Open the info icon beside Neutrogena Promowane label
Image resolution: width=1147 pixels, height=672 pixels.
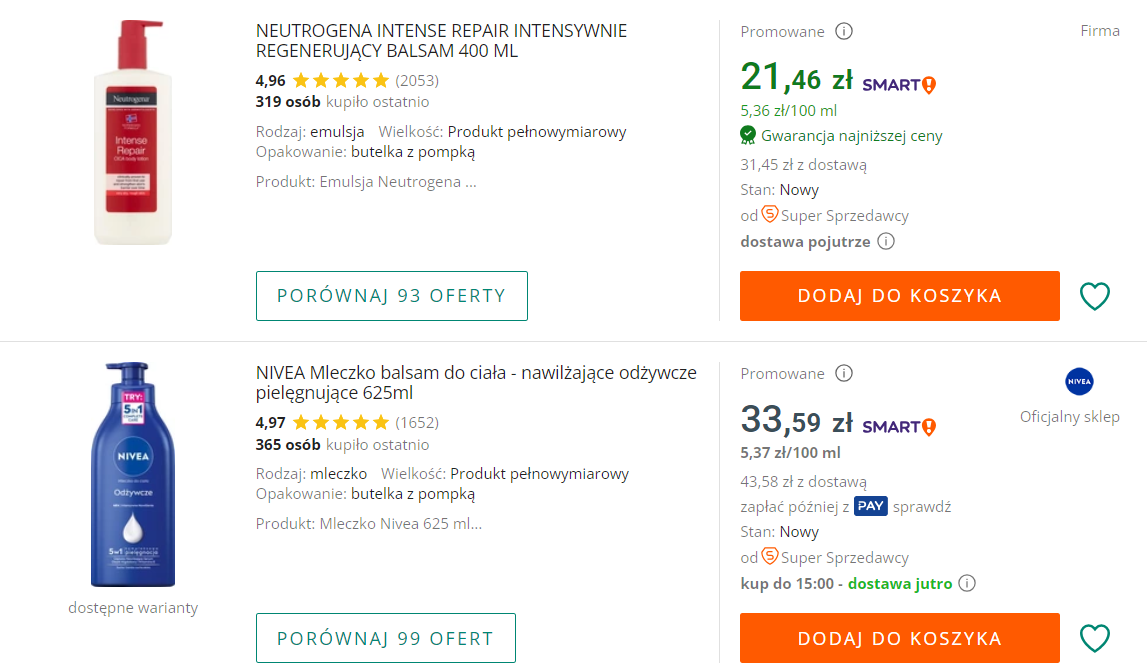coord(845,31)
